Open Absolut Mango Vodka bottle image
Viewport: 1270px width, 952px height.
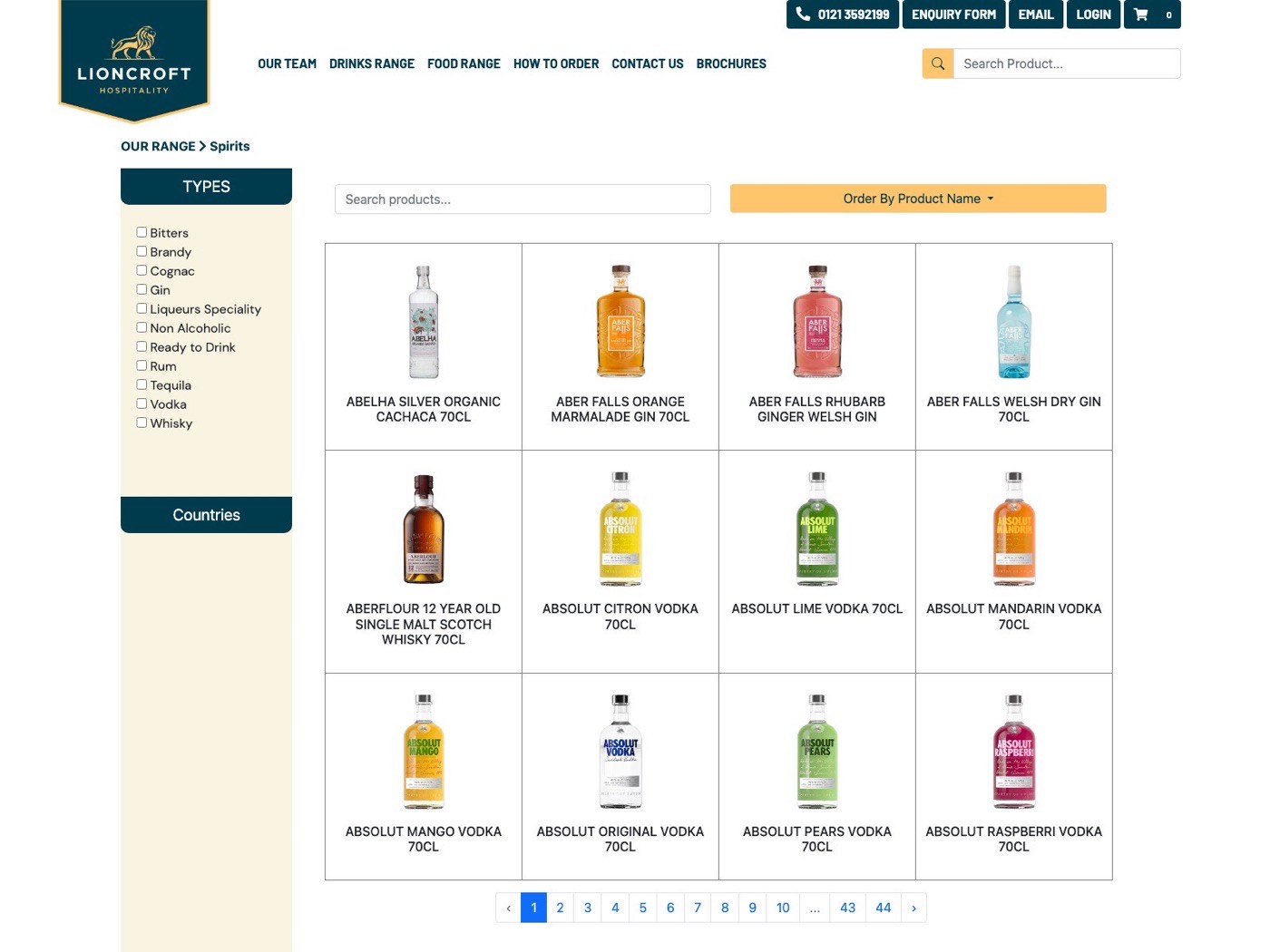pos(424,752)
